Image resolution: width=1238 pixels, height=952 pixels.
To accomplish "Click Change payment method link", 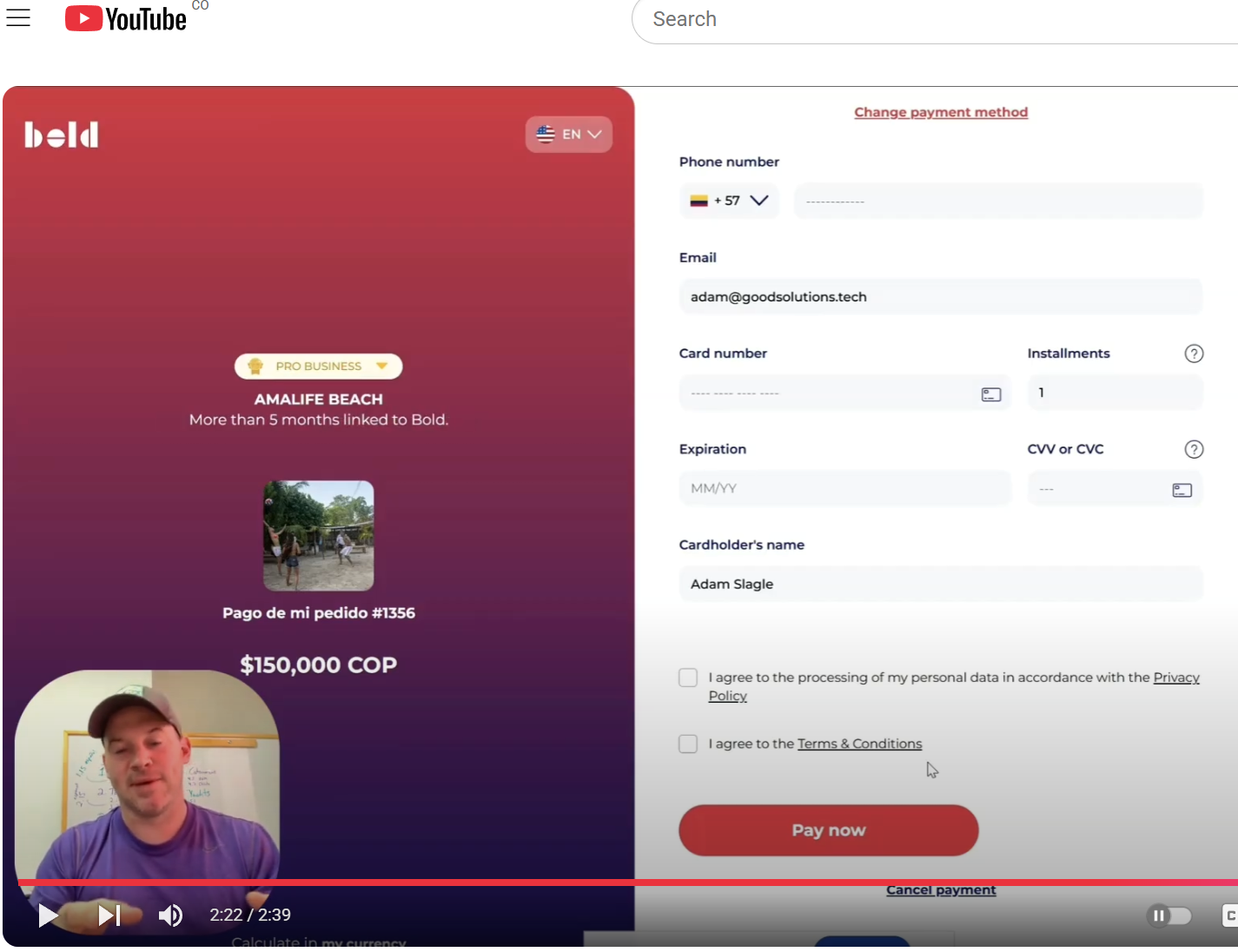I will click(941, 112).
